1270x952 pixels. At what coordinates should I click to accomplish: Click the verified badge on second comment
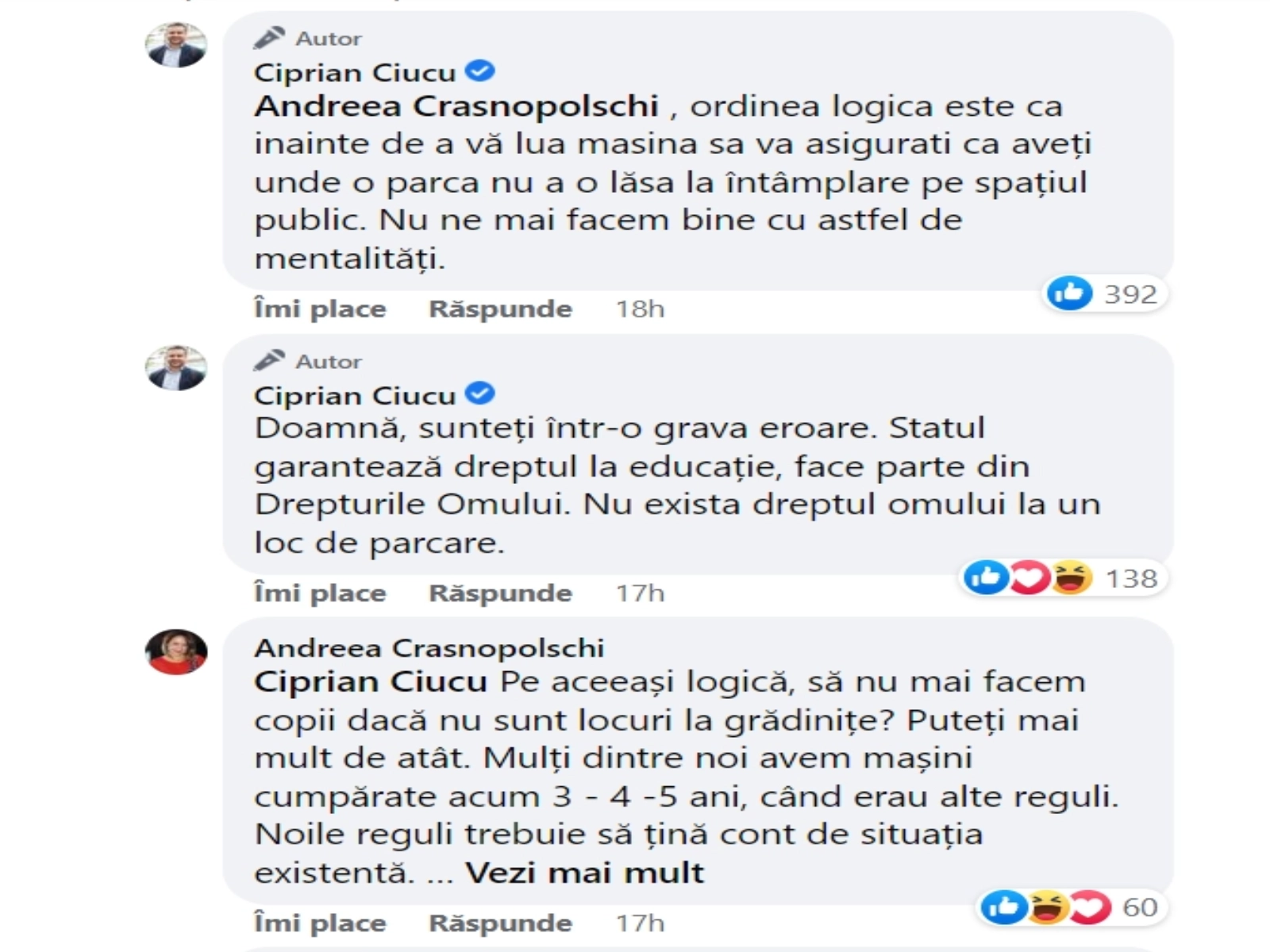click(x=480, y=393)
